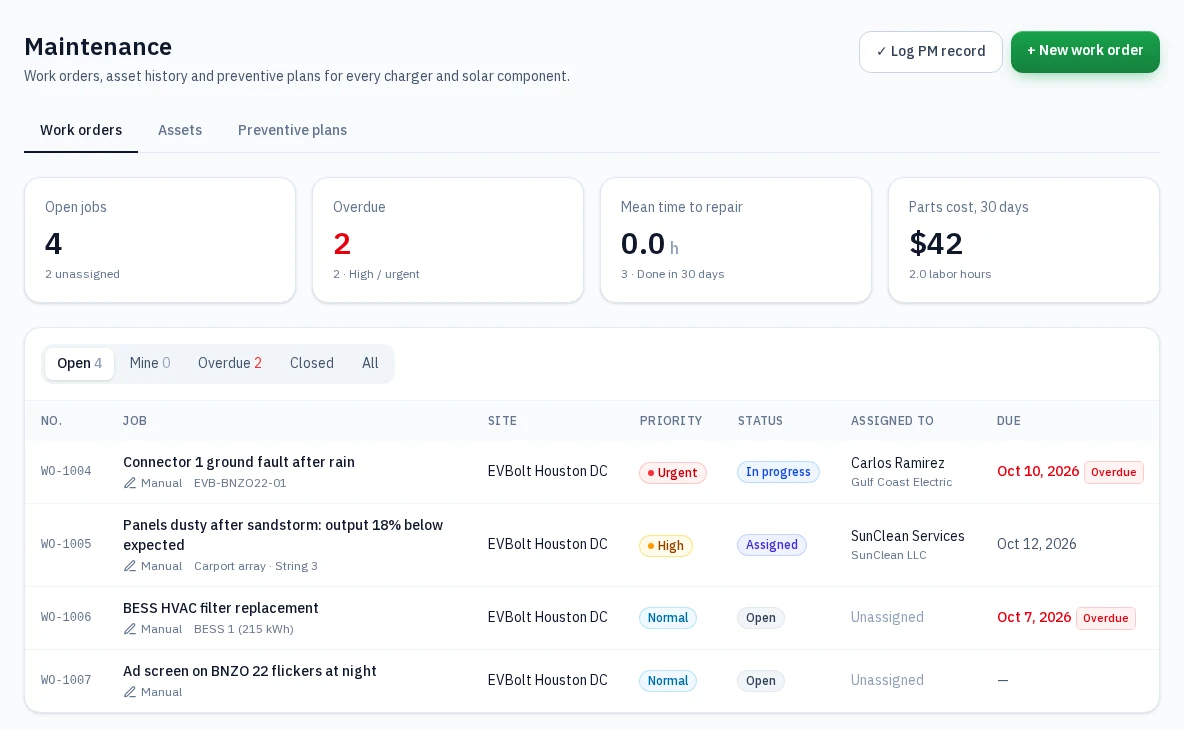Image resolution: width=1184 pixels, height=730 pixels.
Task: Open the Parts cost 30 days card
Action: coord(1024,240)
